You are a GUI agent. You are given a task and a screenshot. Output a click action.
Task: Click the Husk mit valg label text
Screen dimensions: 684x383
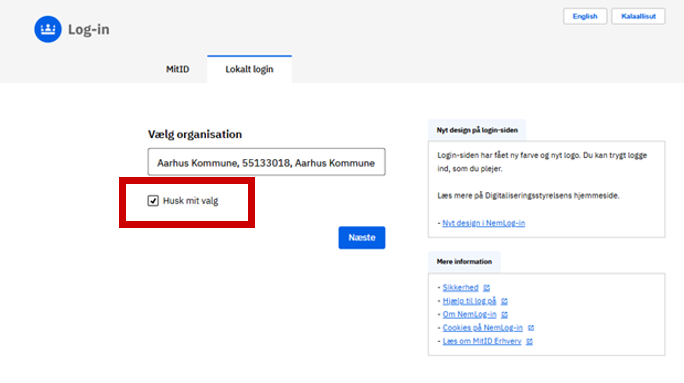click(x=190, y=201)
